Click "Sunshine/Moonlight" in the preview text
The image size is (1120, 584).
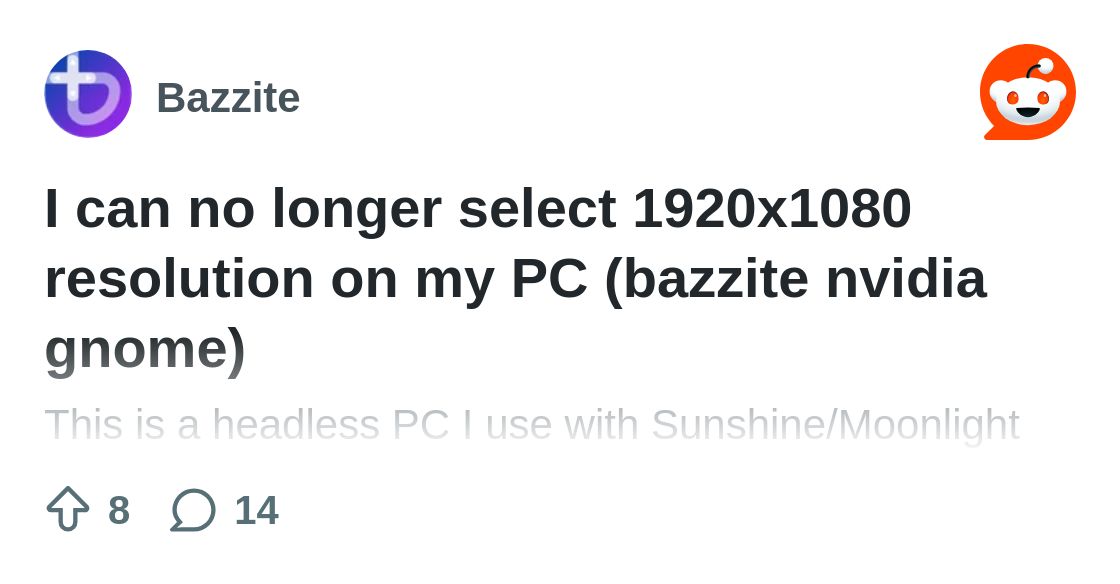(835, 425)
